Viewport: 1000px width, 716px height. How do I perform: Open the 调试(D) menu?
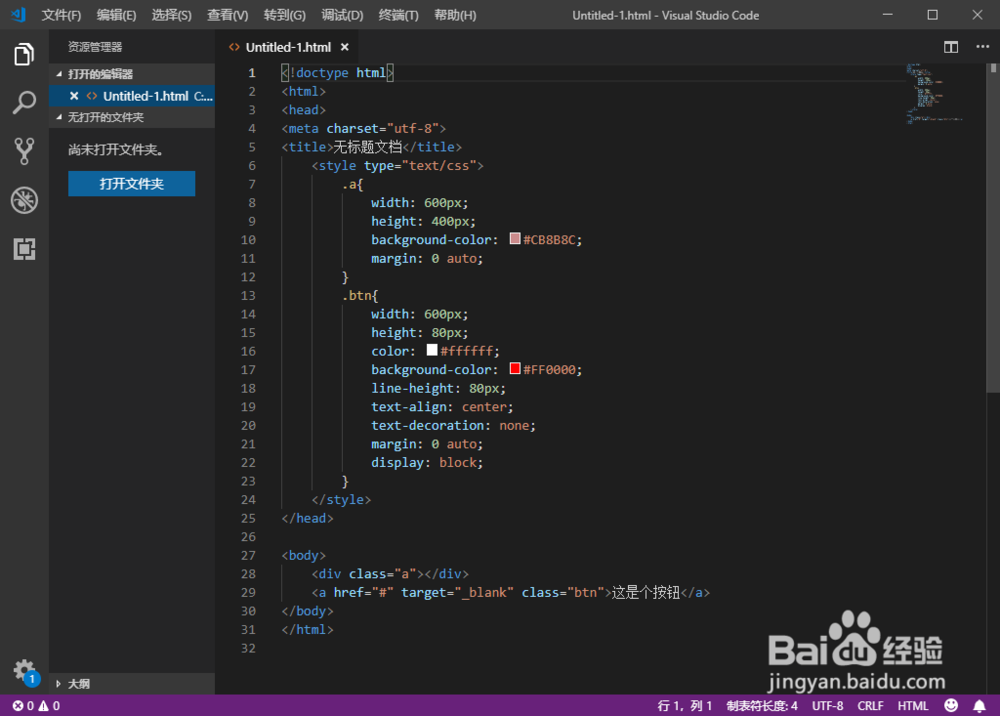tap(342, 15)
